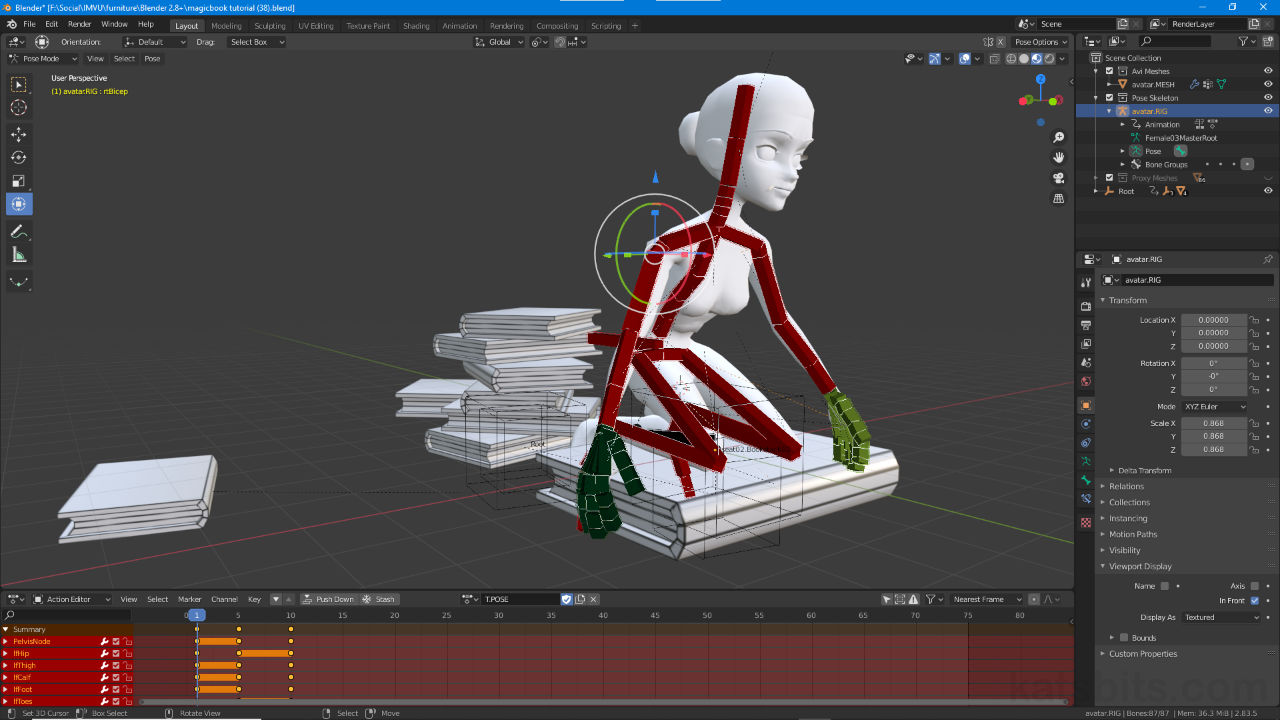
Task: Open the Object Constraints properties tab
Action: coord(1086,442)
